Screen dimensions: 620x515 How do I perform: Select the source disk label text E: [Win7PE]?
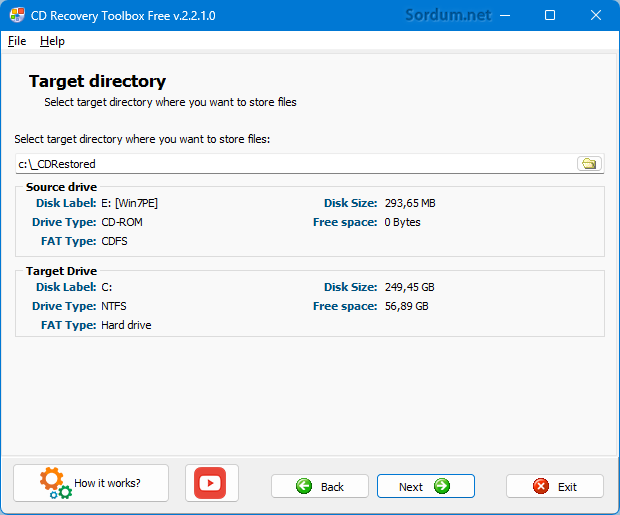130,203
